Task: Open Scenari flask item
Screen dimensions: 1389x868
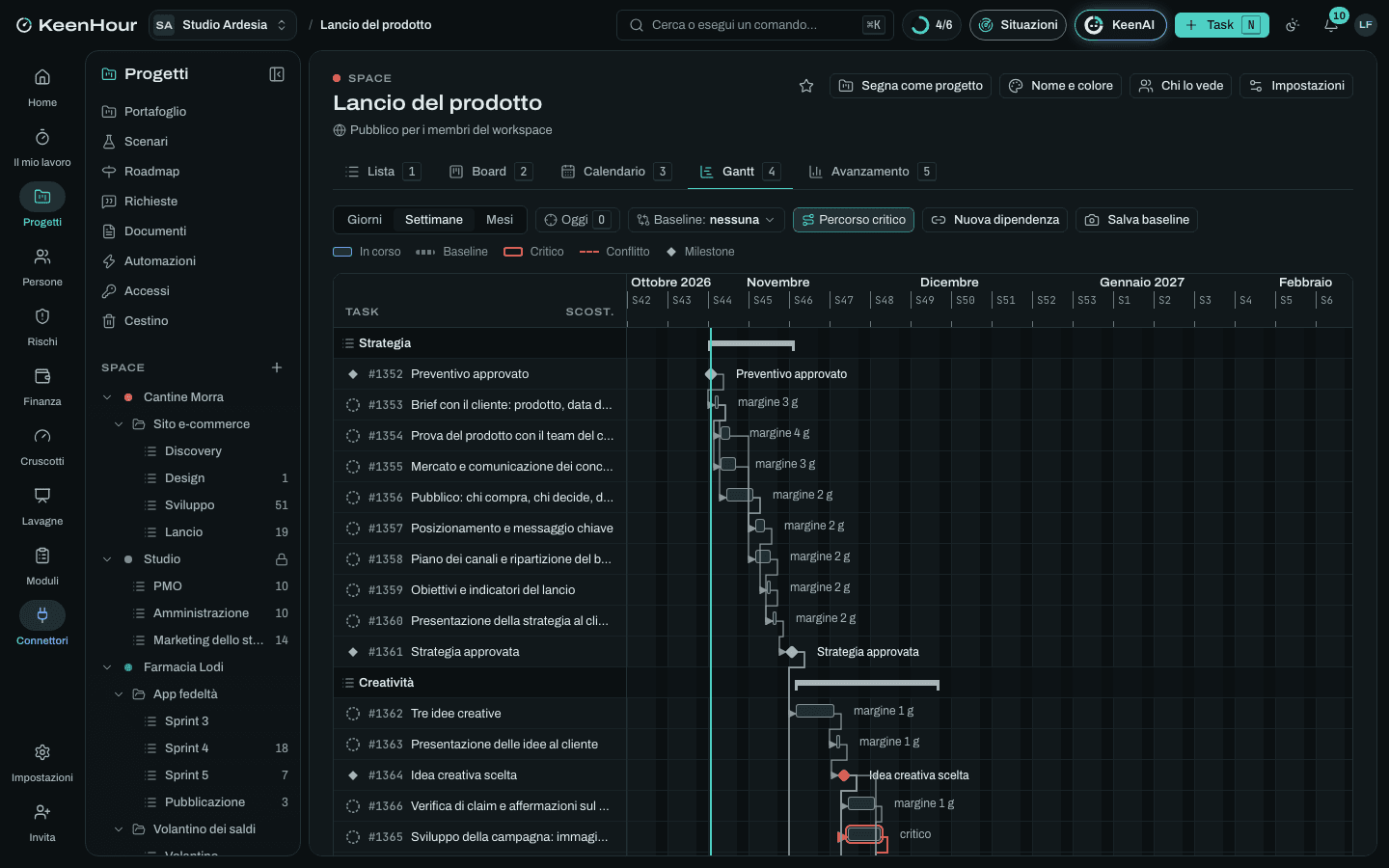Action: (x=193, y=142)
